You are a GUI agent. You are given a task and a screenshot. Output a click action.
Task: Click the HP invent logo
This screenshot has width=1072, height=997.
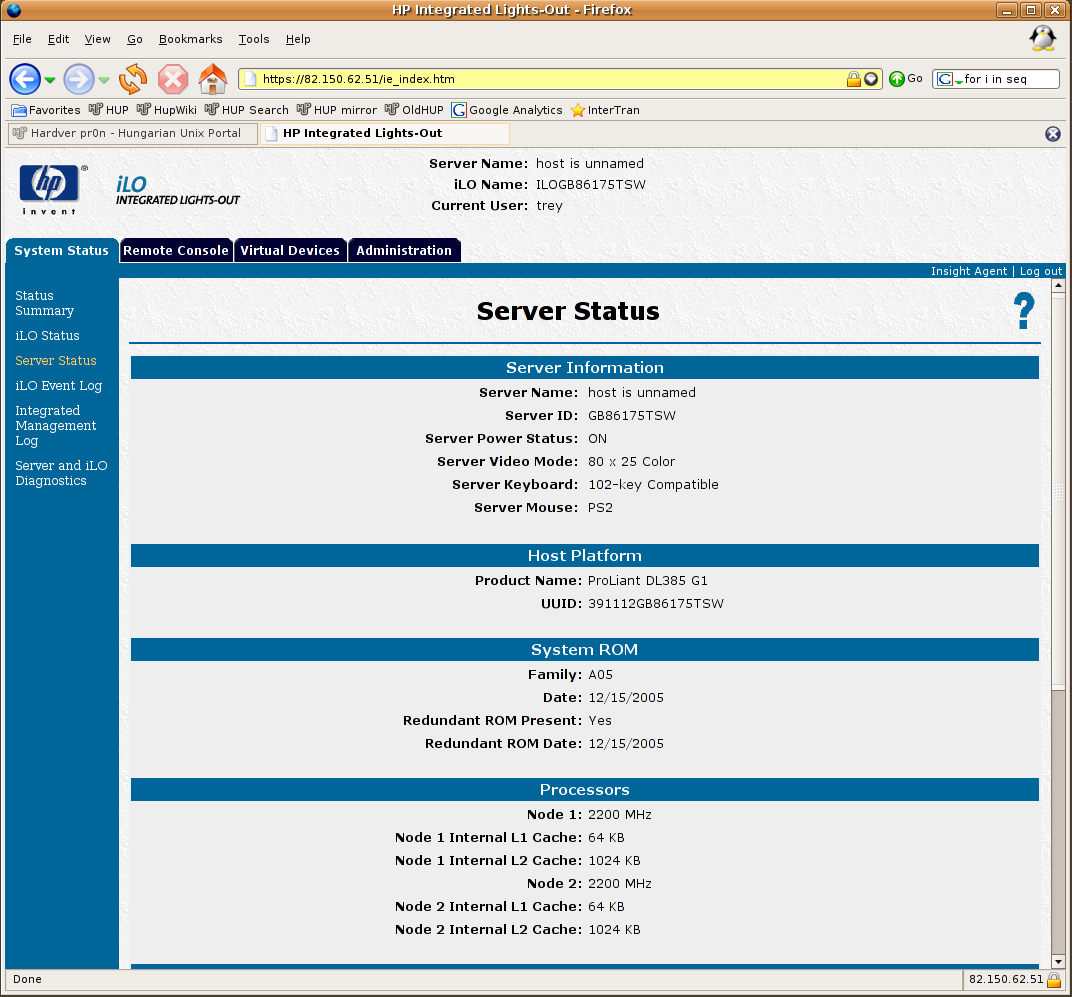[50, 189]
